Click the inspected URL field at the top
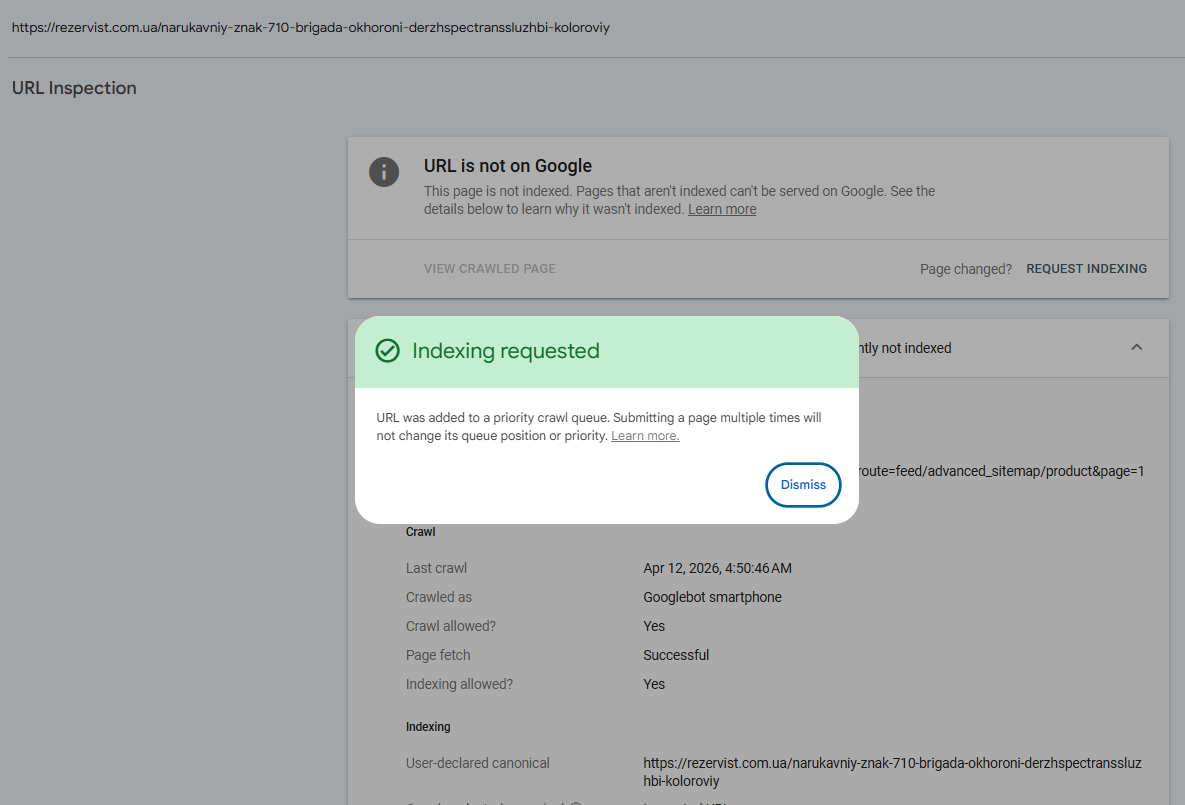The width and height of the screenshot is (1185, 805). [x=310, y=27]
